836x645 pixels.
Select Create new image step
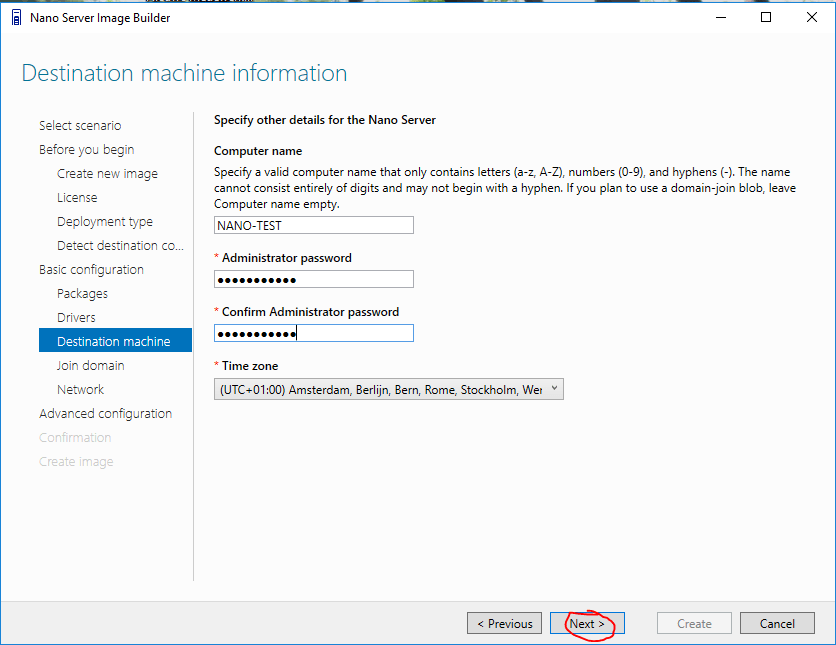point(107,174)
